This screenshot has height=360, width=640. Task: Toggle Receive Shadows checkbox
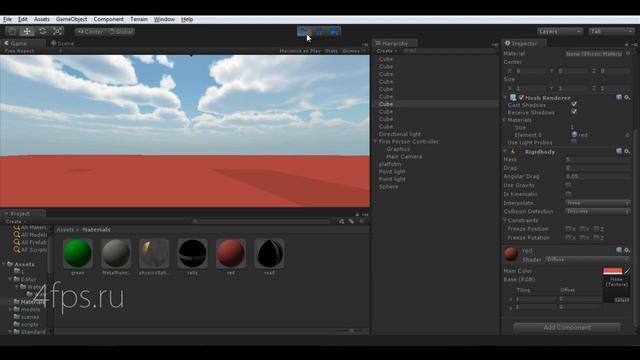pyautogui.click(x=574, y=112)
